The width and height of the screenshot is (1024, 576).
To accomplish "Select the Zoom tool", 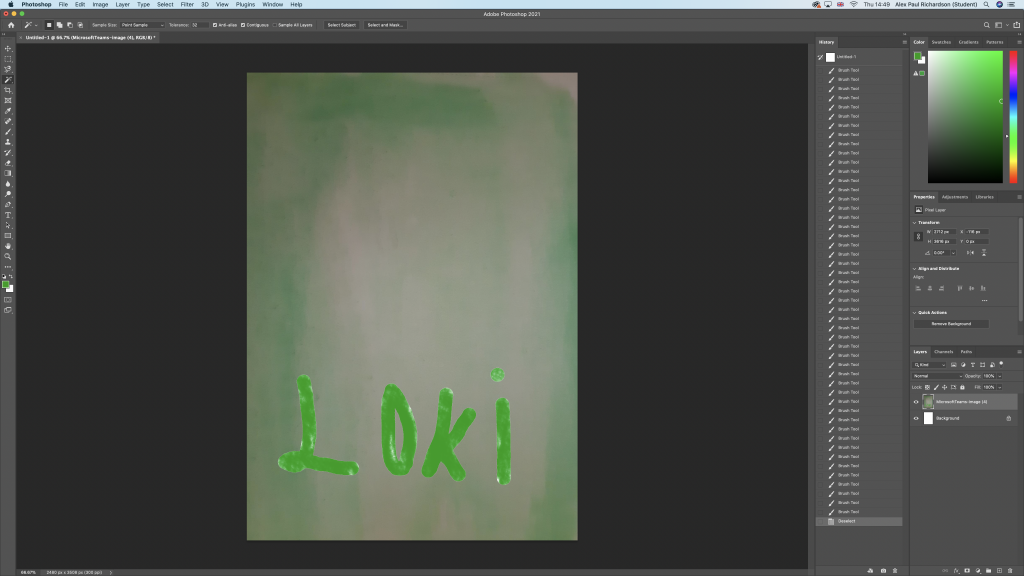I will click(8, 257).
